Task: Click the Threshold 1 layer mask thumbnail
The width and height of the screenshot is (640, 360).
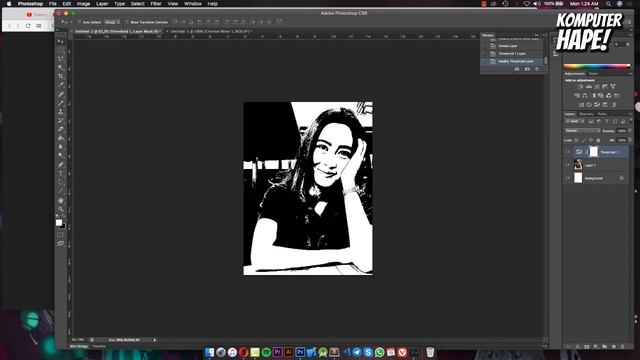Action: pos(593,152)
